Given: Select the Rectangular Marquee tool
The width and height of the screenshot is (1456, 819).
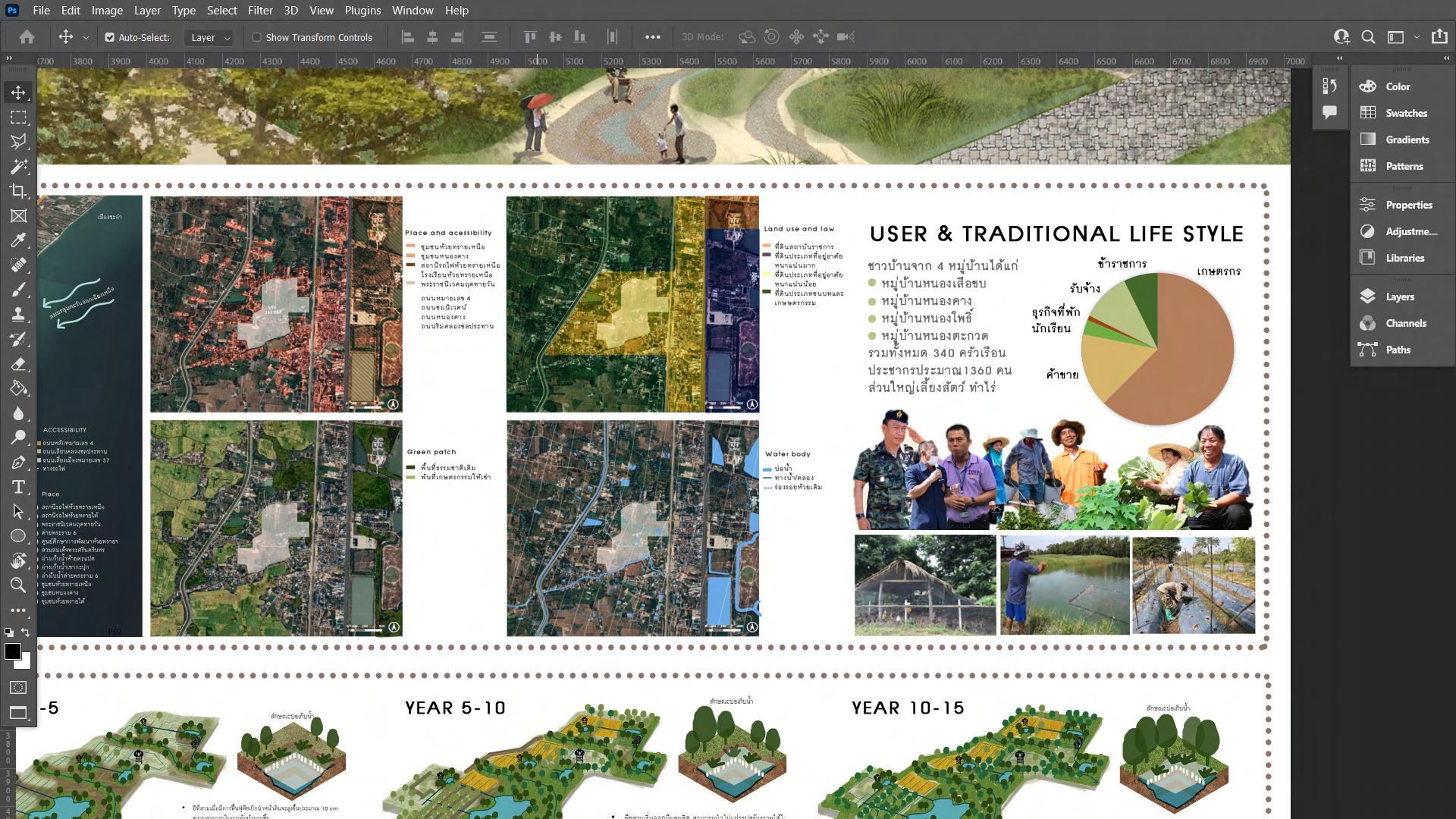Looking at the screenshot, I should coord(18,118).
